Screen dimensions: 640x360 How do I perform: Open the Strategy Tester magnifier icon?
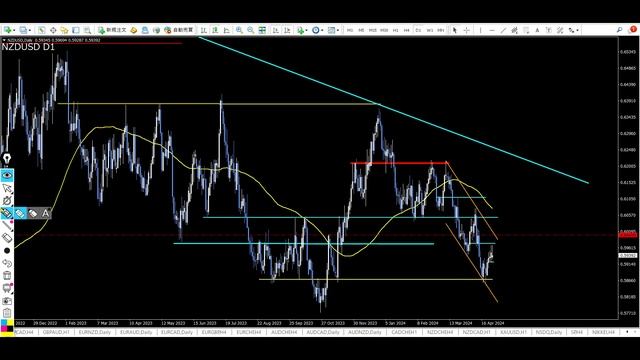click(87, 30)
